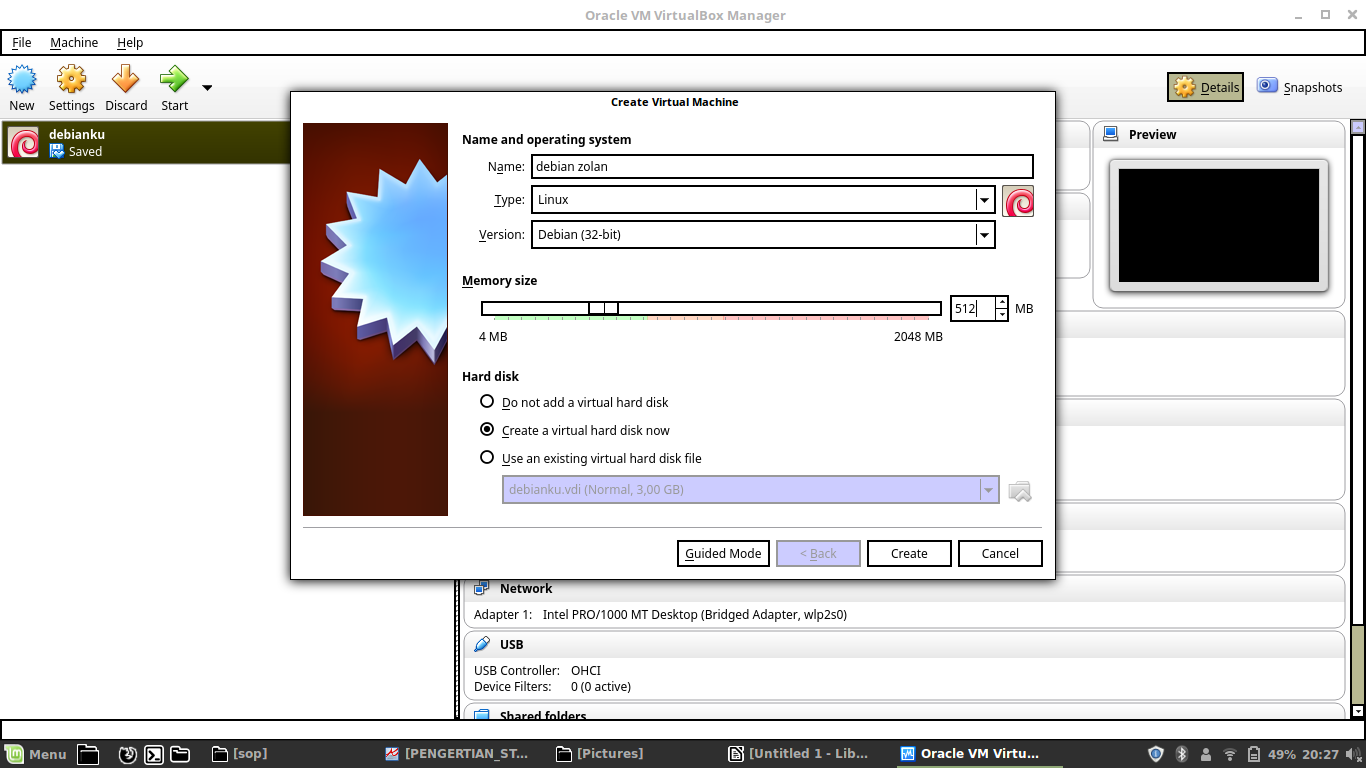
Task: Click the USB section icon in Manager
Action: 482,645
